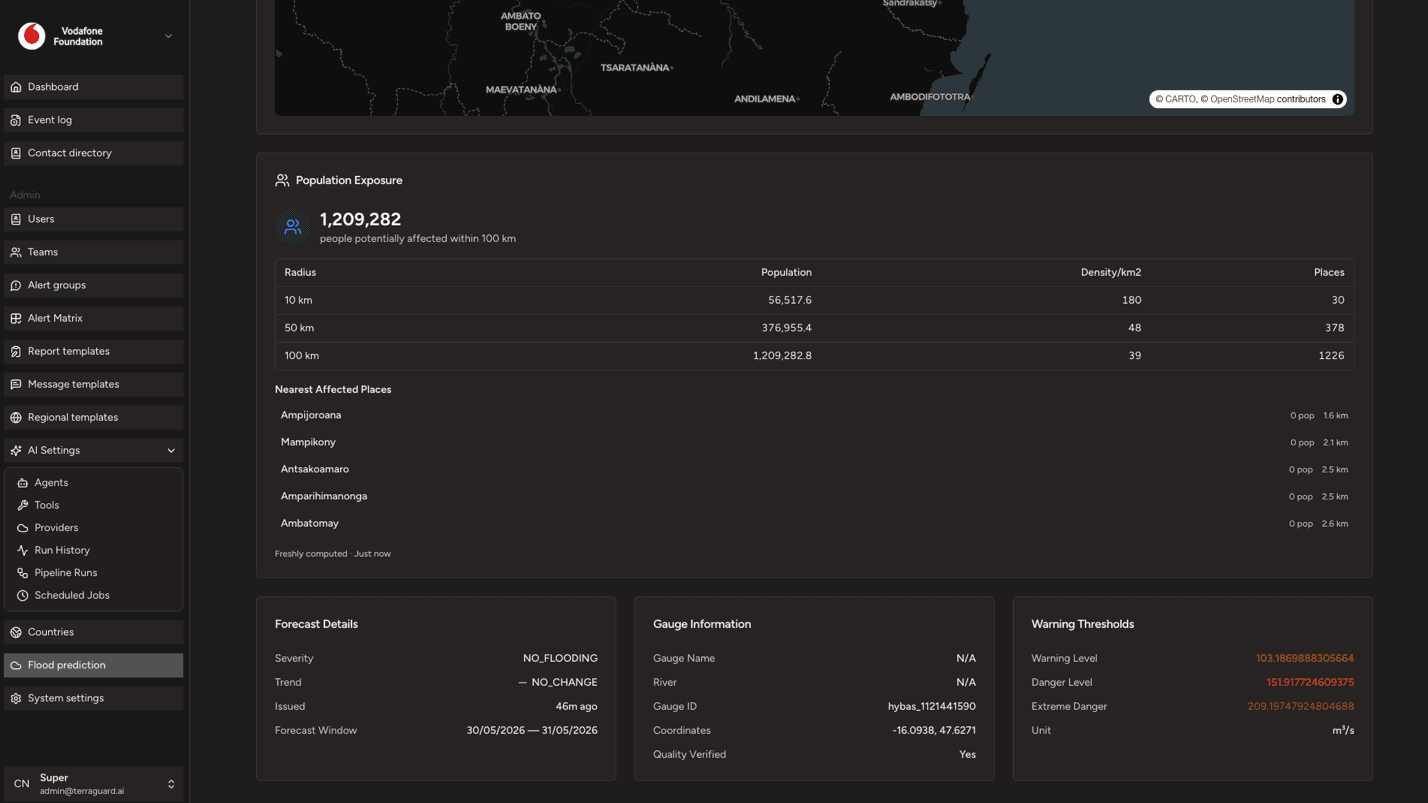This screenshot has height=803, width=1428.
Task: Click the CARTO attribution link
Action: click(x=1180, y=99)
